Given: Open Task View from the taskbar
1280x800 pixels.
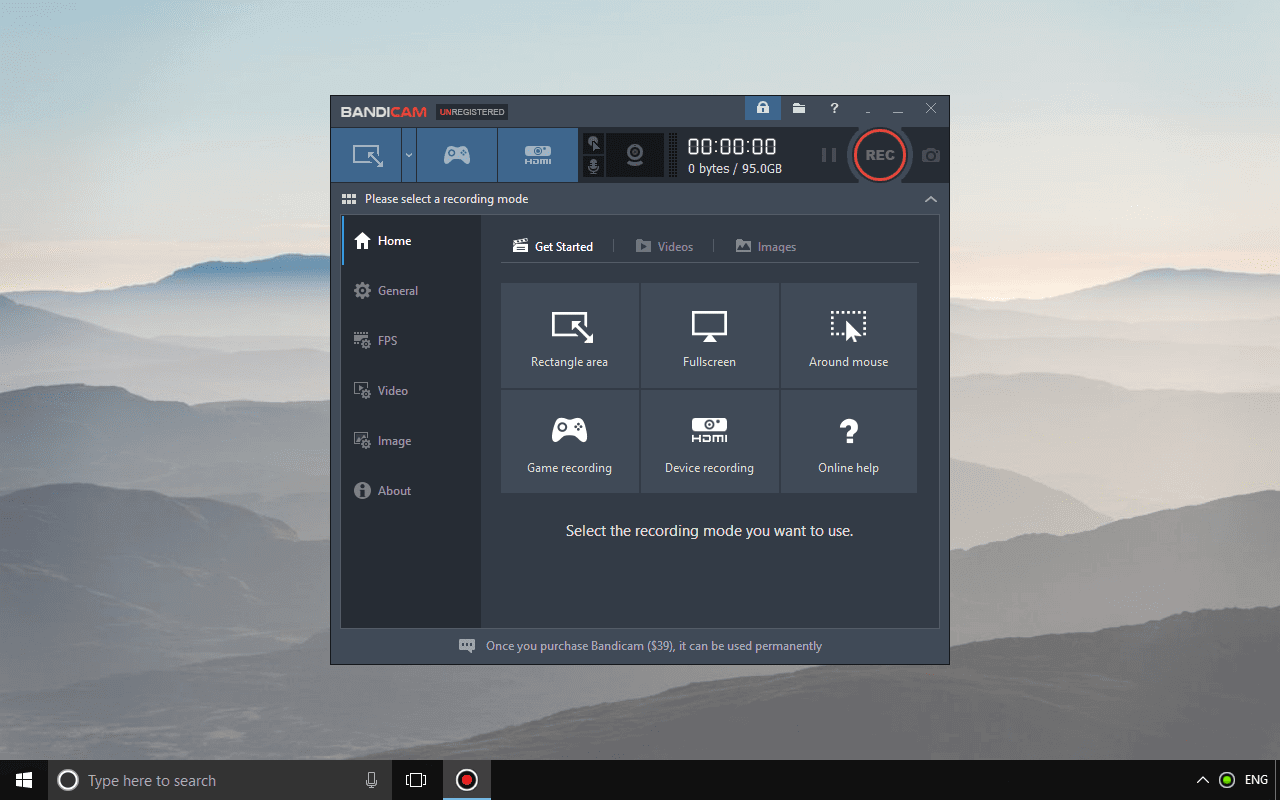Looking at the screenshot, I should [416, 780].
